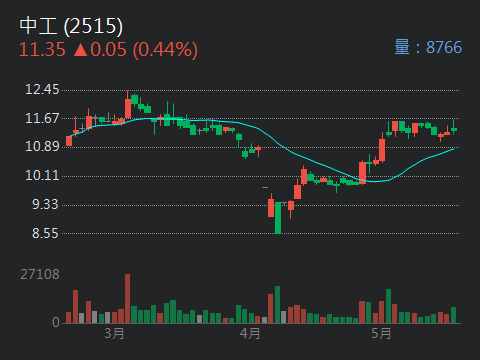
Task: Click the volume label 量：8766
Action: pyautogui.click(x=428, y=47)
